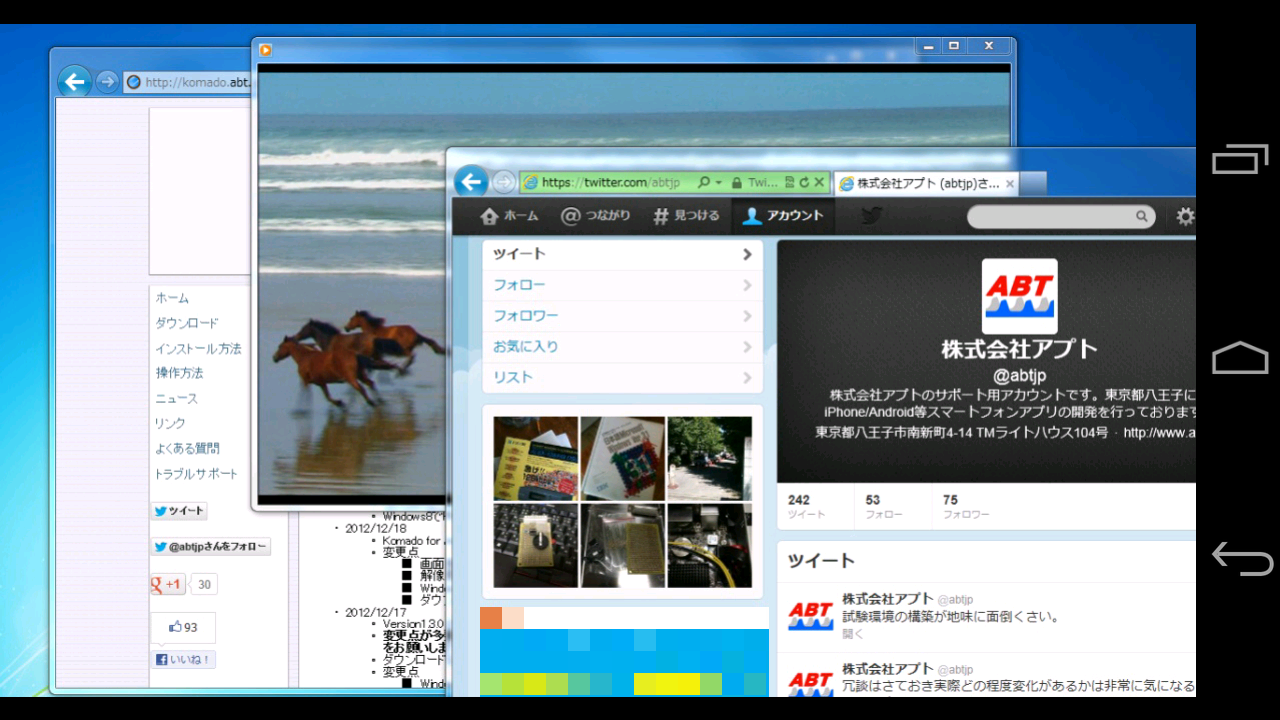Open the yellow cable photo thumbnail
The height and width of the screenshot is (720, 1280).
(x=710, y=545)
